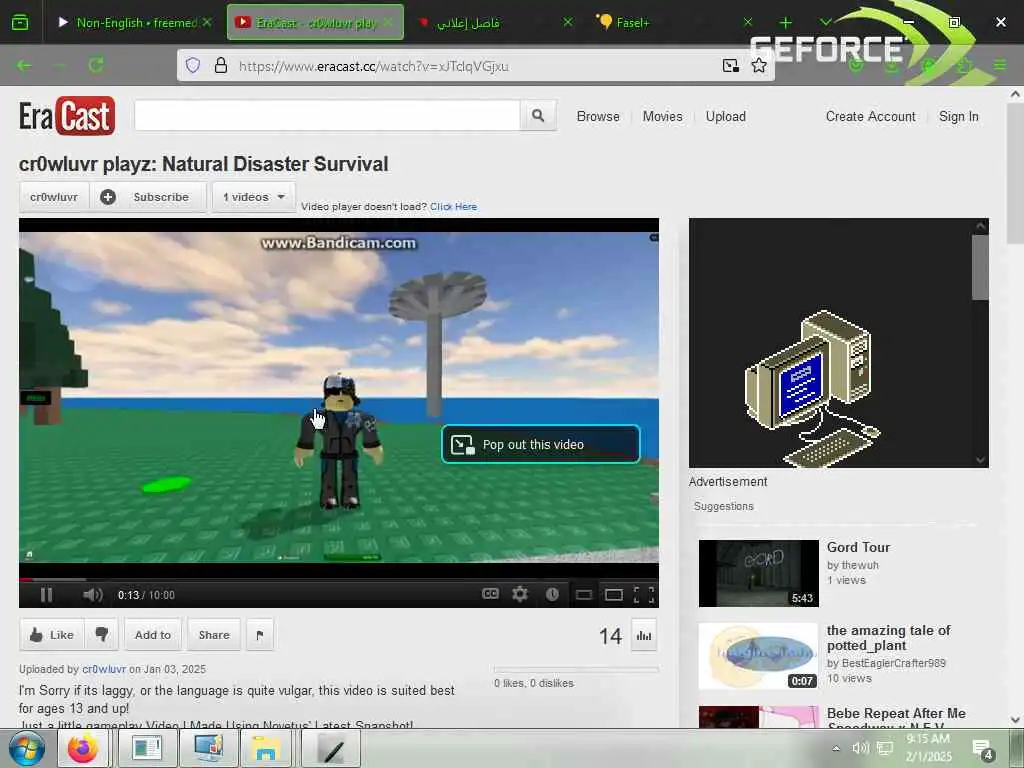The width and height of the screenshot is (1024, 768).
Task: Click the EraCast logo
Action: (67, 116)
